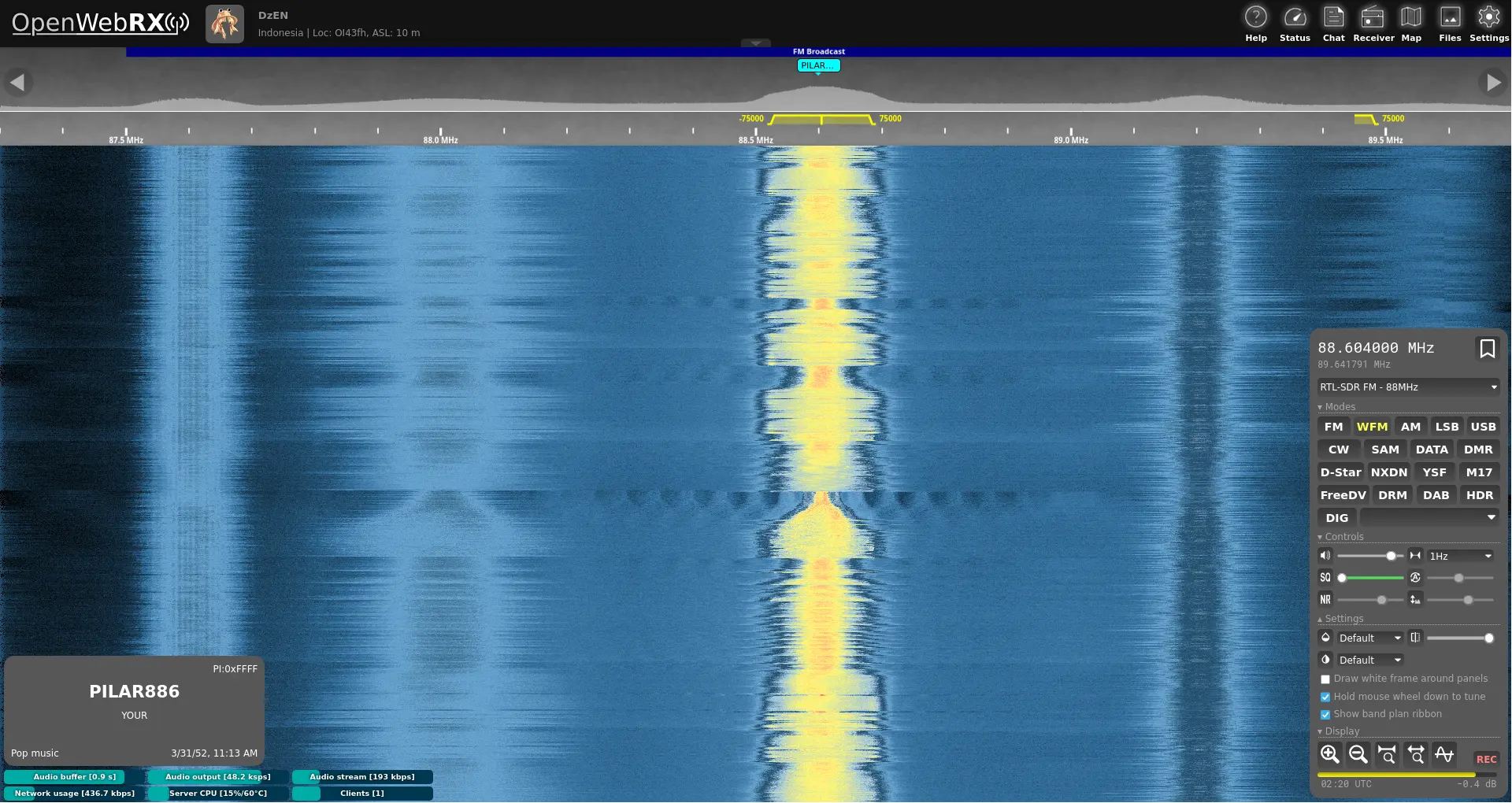Toggle squelch with SQ button

tap(1325, 578)
